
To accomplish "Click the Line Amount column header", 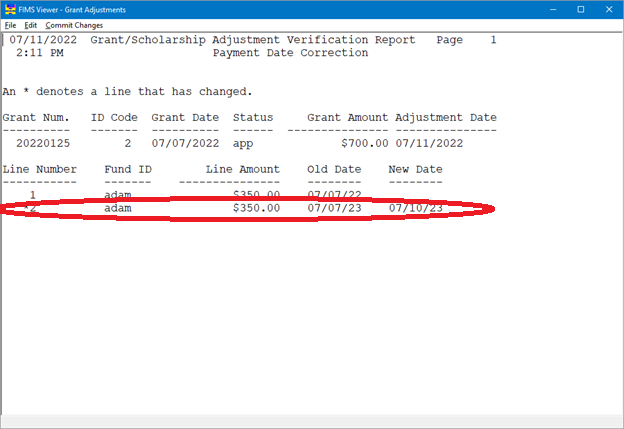I will tap(243, 170).
